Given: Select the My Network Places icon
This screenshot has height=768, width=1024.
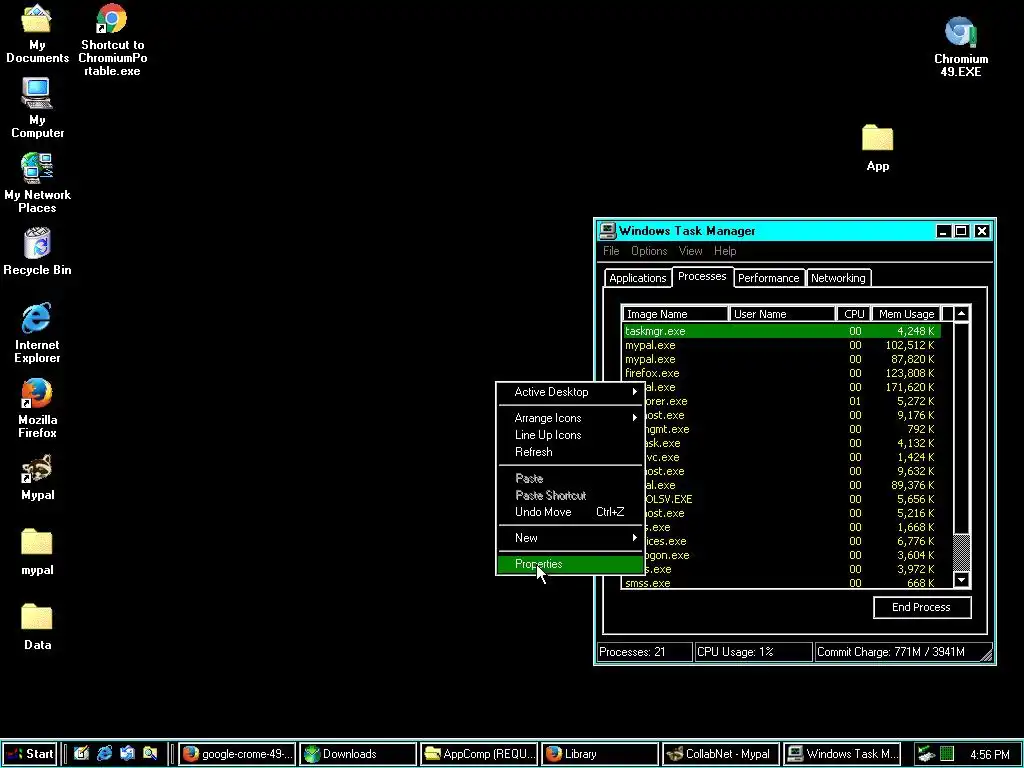Looking at the screenshot, I should [x=37, y=183].
